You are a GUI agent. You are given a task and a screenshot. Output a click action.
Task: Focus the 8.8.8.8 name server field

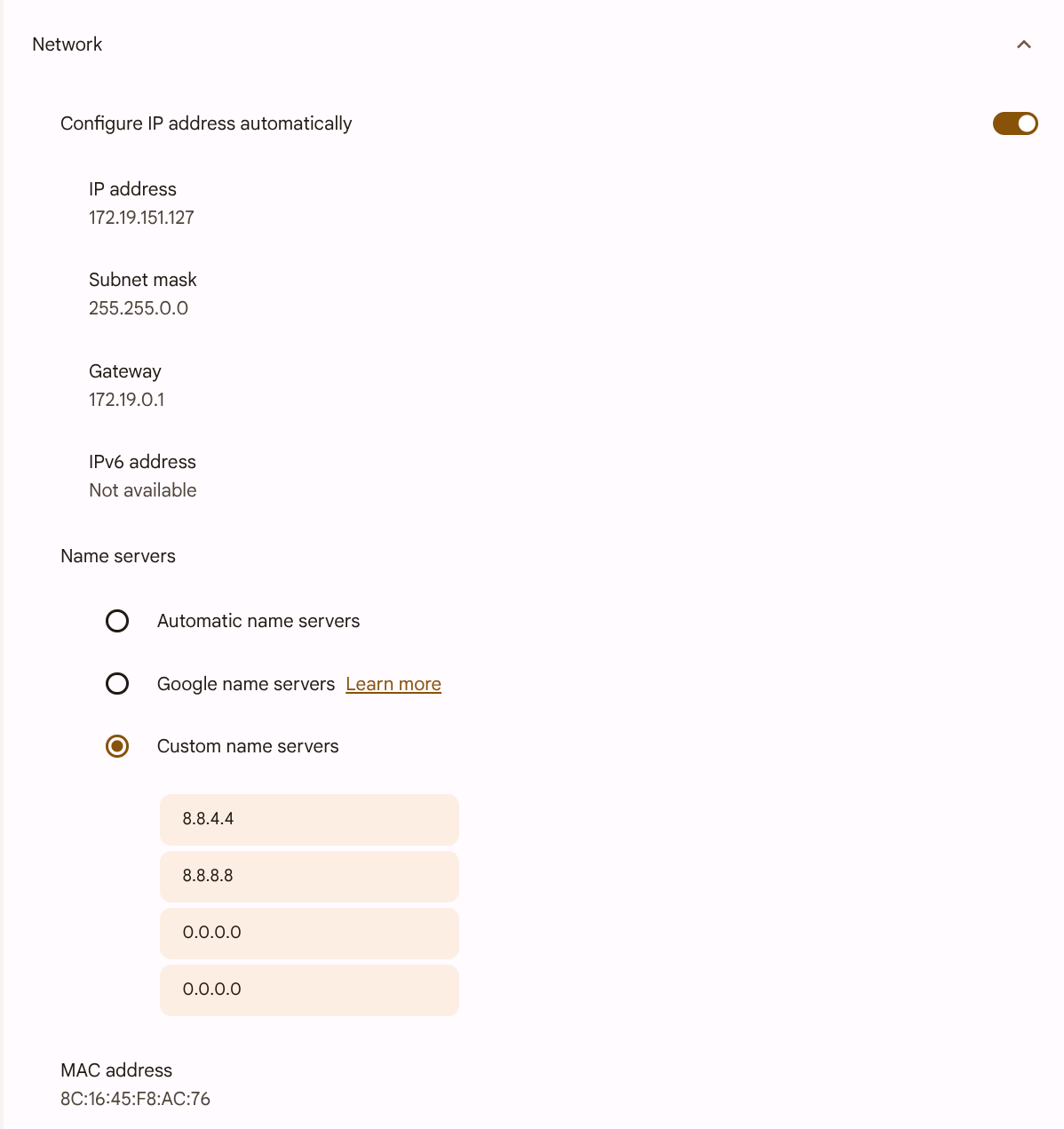click(309, 876)
